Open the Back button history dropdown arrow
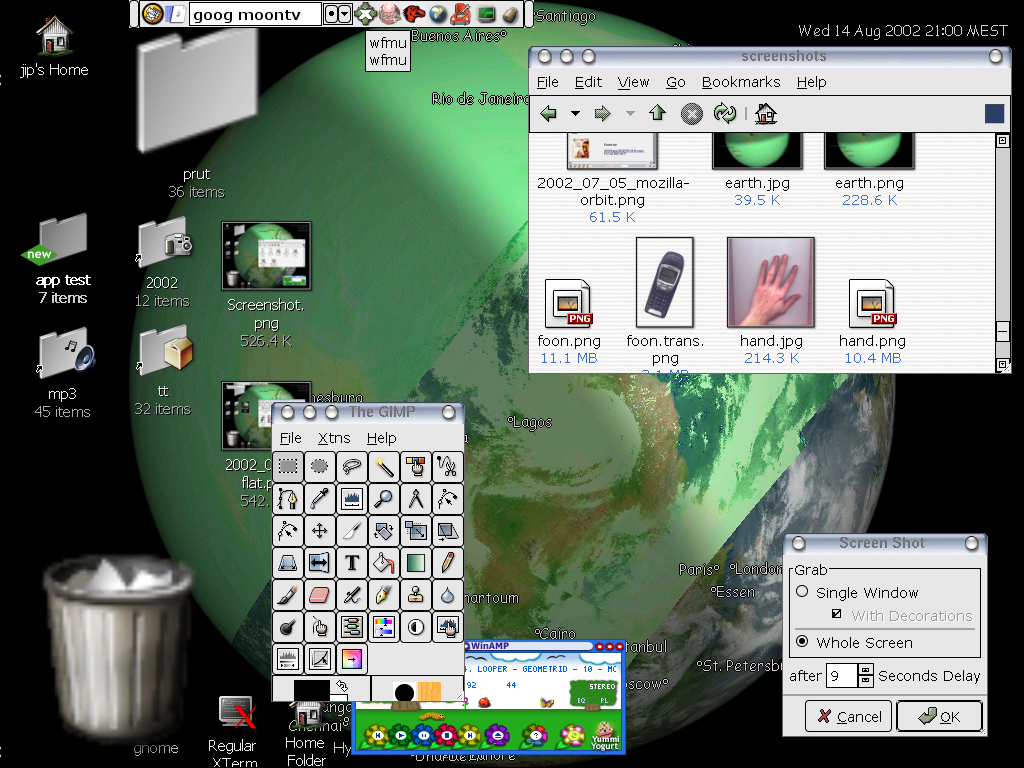 click(x=575, y=114)
